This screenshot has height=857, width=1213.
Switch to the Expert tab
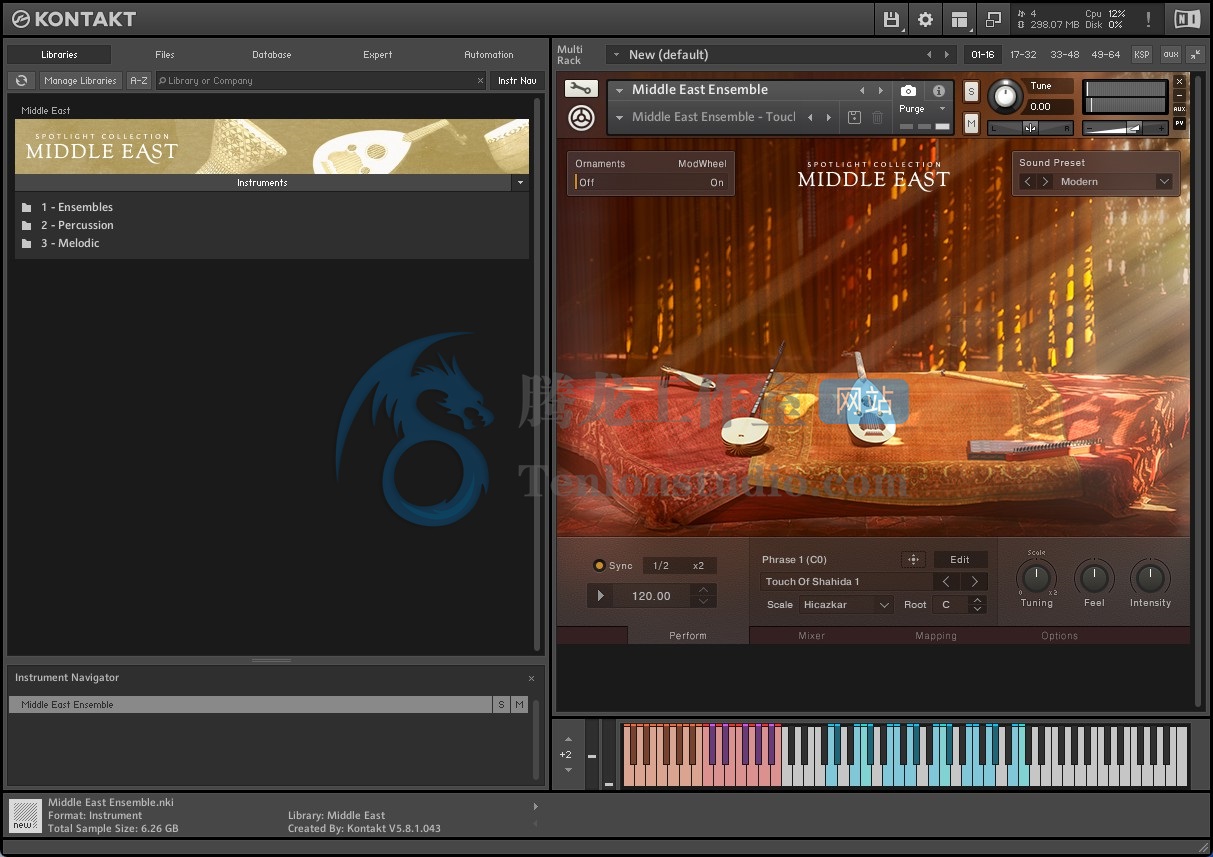click(x=378, y=55)
